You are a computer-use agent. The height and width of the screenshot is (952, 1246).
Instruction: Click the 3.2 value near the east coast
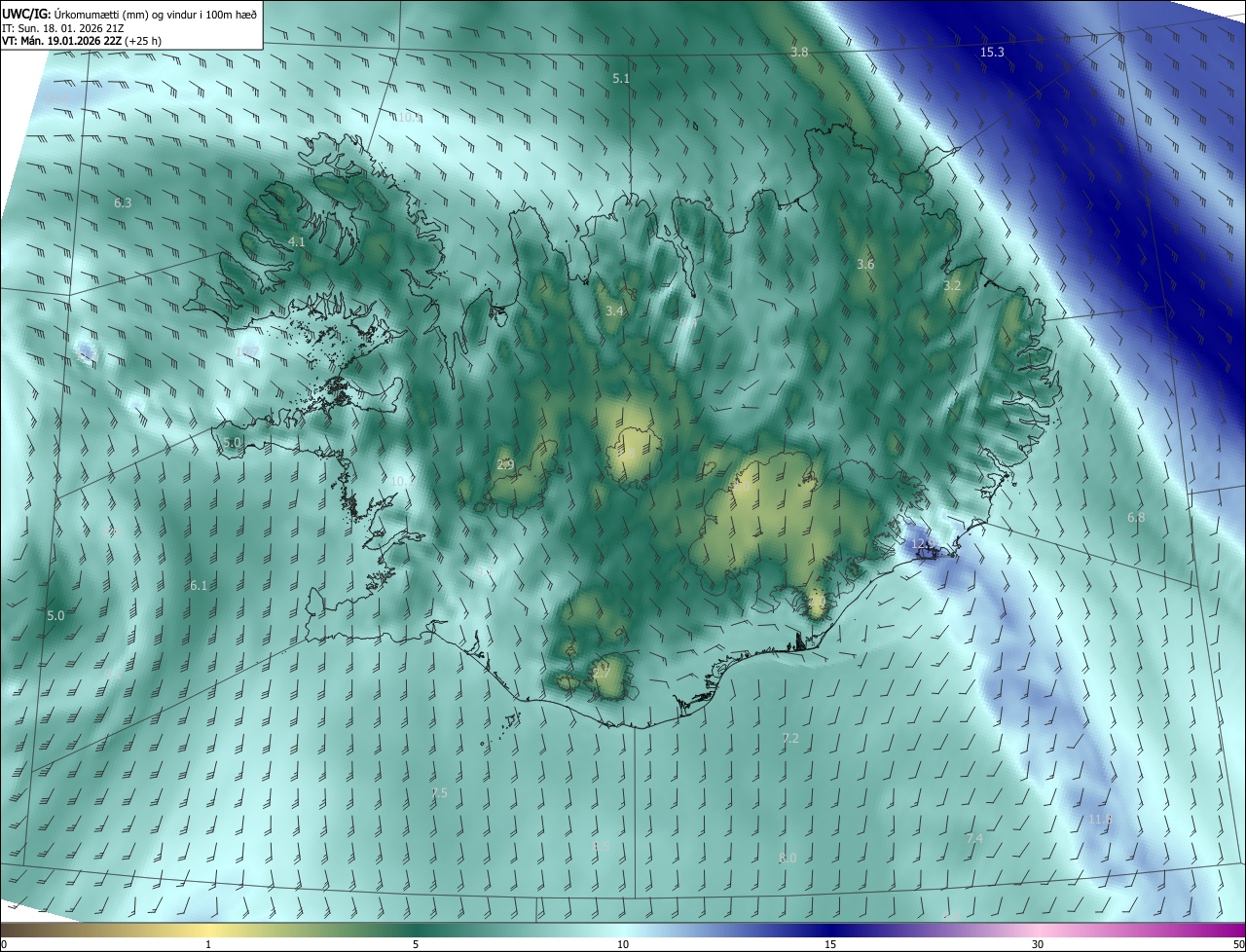(x=952, y=285)
